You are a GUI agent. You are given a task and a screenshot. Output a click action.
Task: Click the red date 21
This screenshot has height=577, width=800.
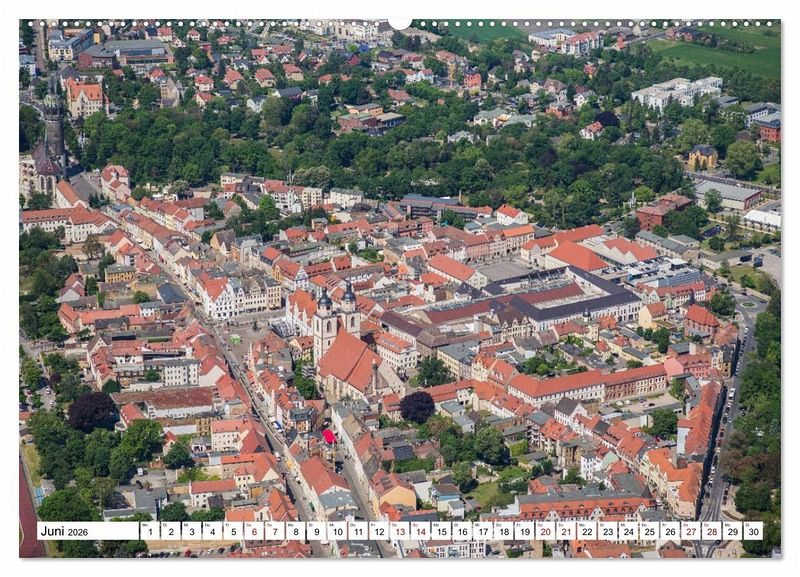coord(566,531)
